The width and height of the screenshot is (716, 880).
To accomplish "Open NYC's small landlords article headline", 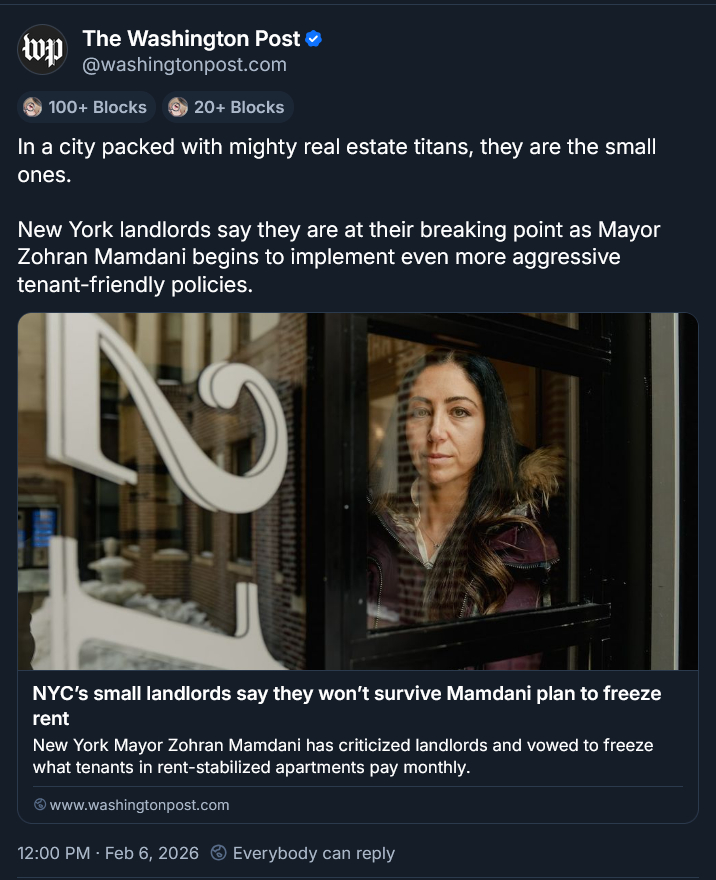I will tap(347, 706).
